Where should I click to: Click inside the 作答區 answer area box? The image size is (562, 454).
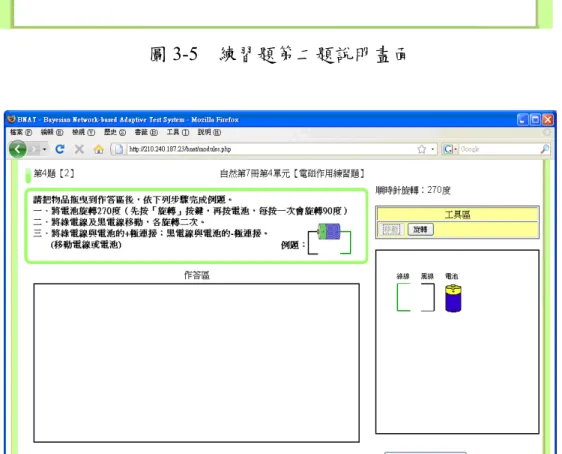[x=196, y=363]
